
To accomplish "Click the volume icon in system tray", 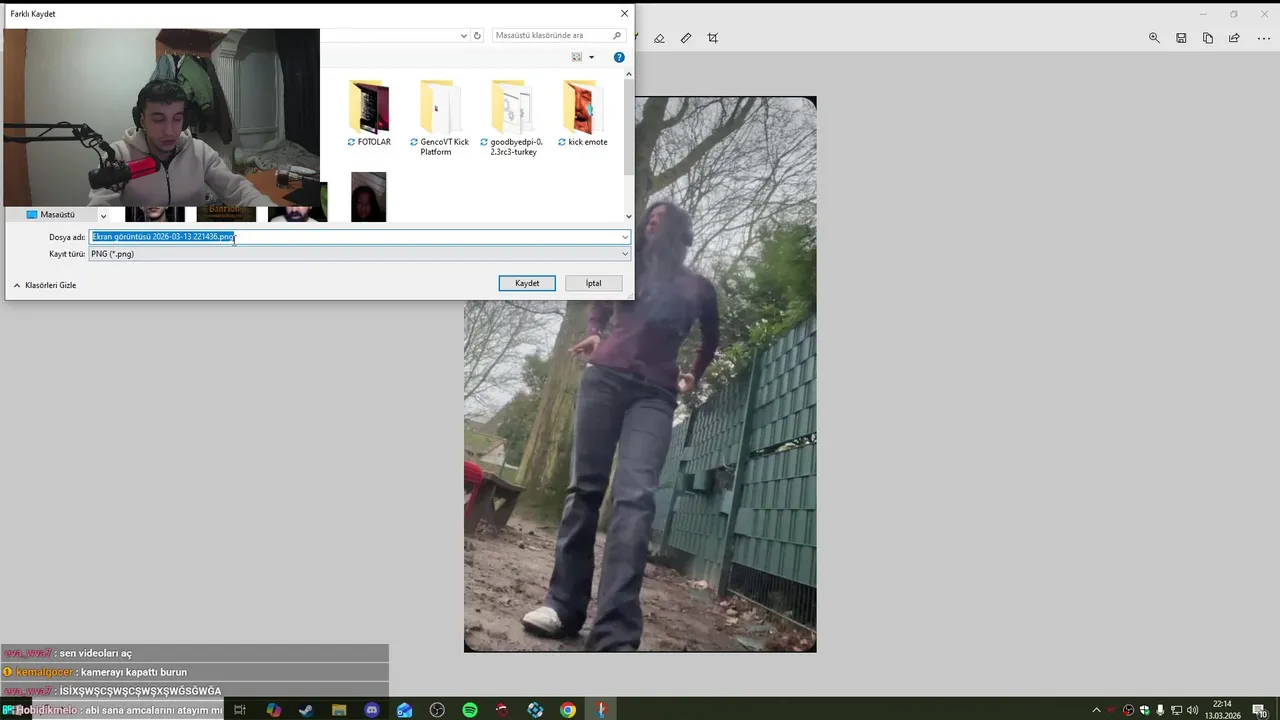I will click(x=1192, y=710).
